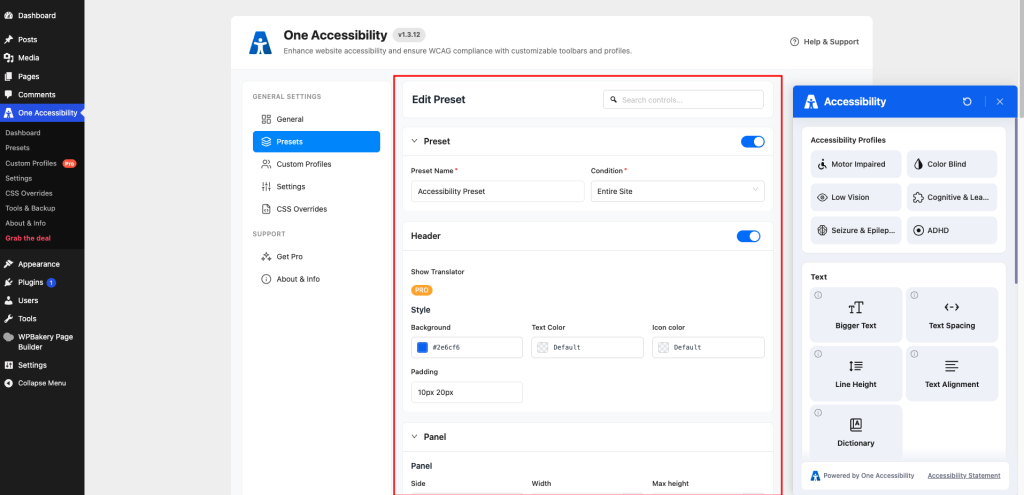Screen dimensions: 1024x495
Task: Click the One Accessibility logo icon in header
Action: pos(260,42)
